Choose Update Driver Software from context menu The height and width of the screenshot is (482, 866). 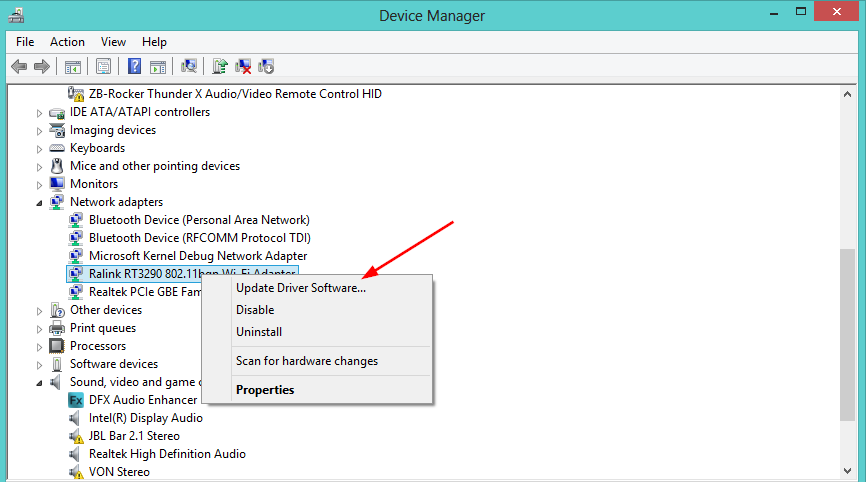(301, 288)
